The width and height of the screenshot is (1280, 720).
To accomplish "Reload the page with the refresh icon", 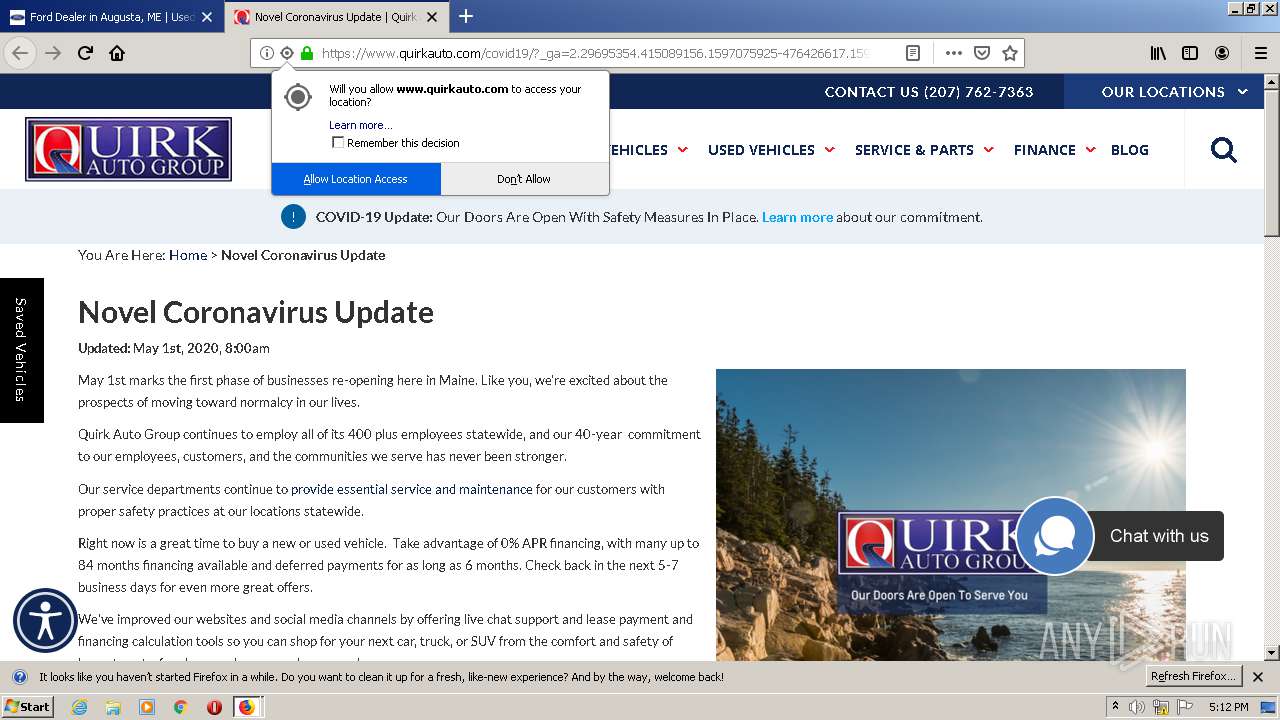I will click(86, 53).
